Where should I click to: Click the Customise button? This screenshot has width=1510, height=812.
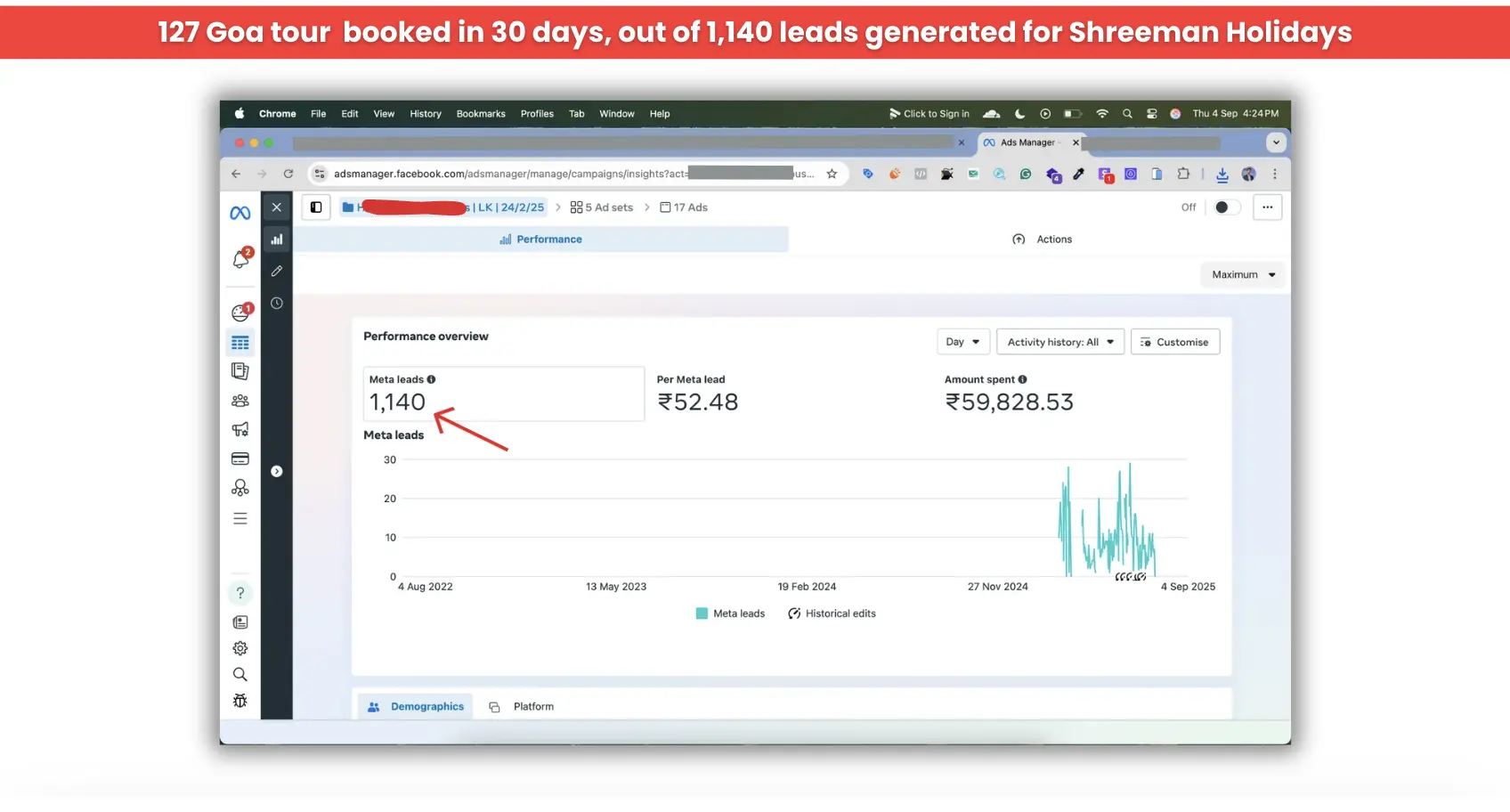tap(1175, 342)
